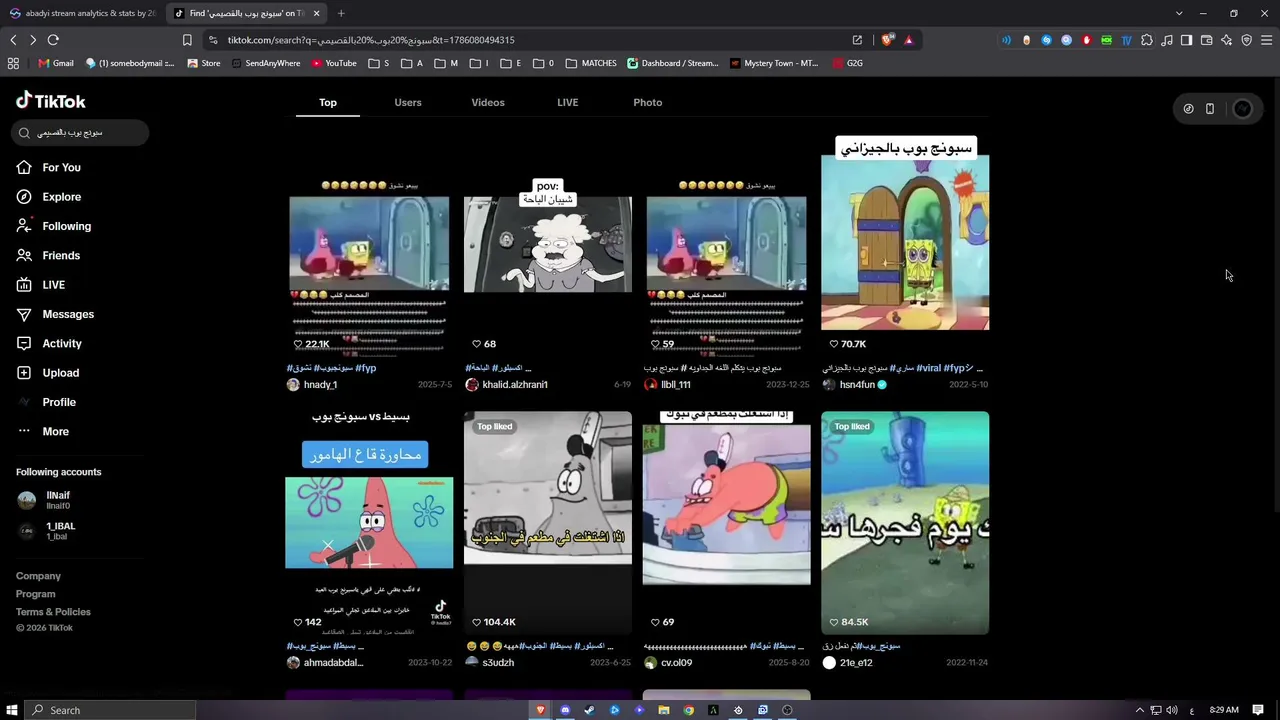Open the YouTube bookmark
Screen dimensions: 1280x720
coord(334,63)
